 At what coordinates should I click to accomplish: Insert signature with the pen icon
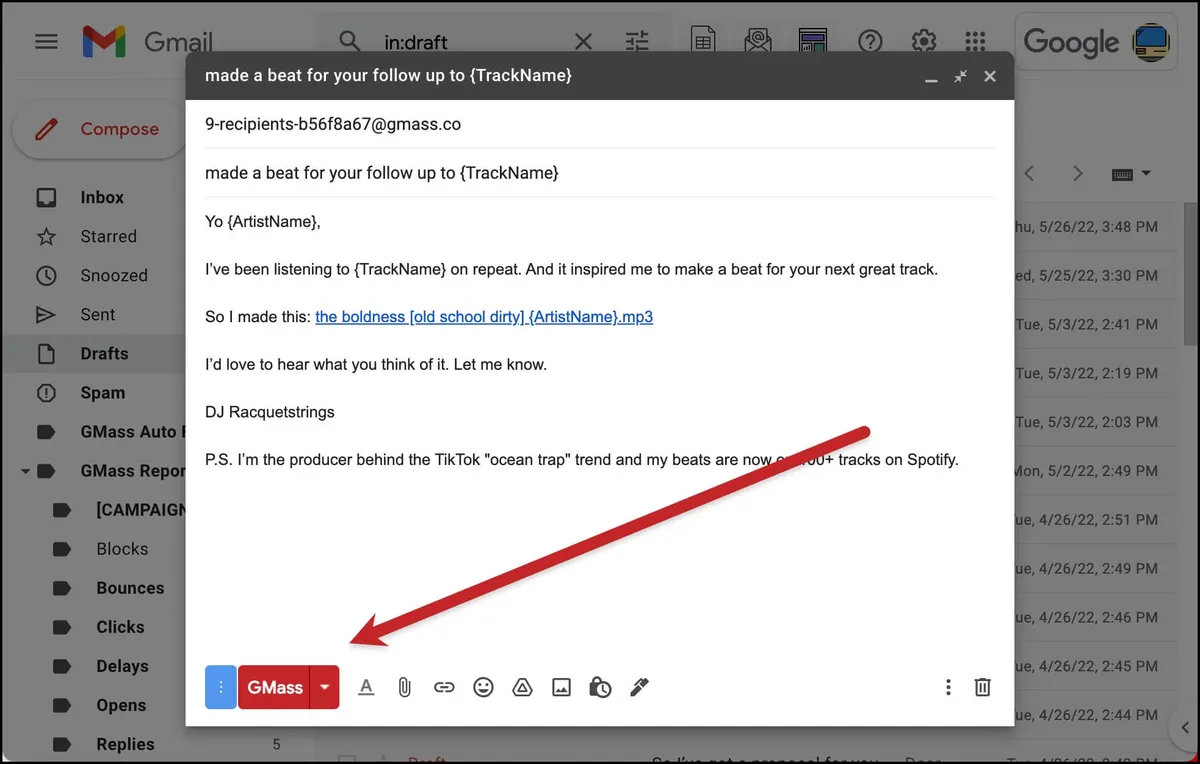point(639,687)
